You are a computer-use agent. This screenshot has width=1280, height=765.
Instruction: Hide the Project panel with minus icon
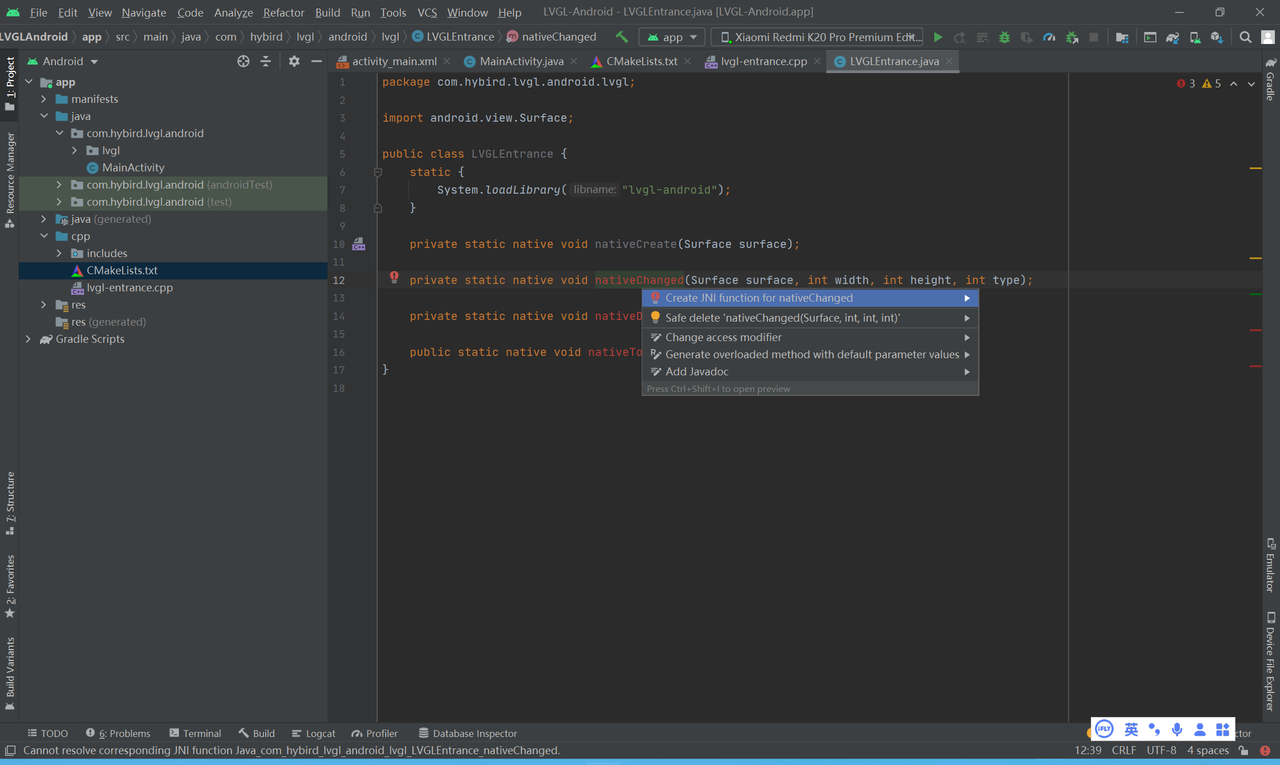pyautogui.click(x=316, y=61)
